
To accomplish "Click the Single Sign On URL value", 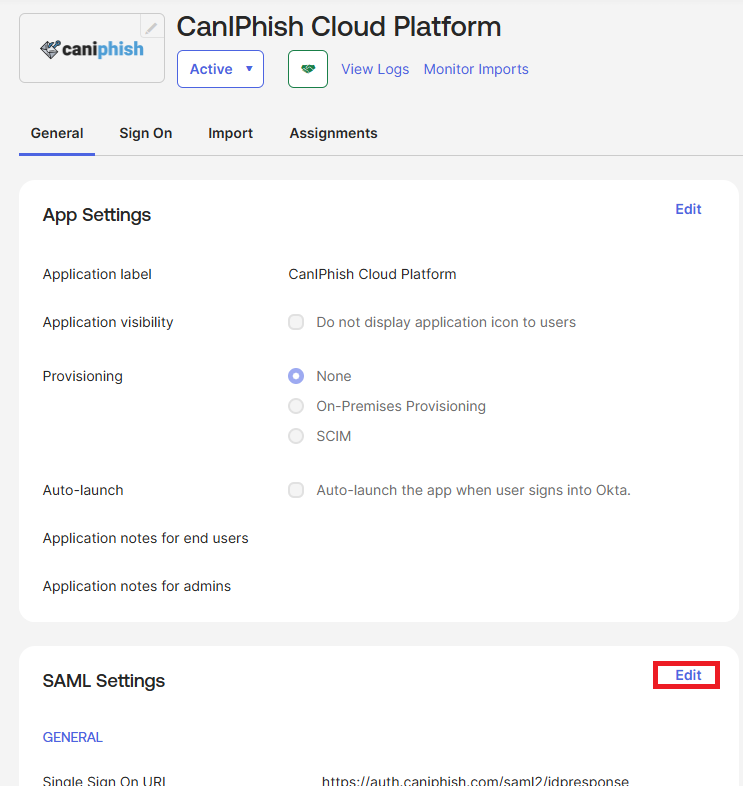I will [475, 780].
